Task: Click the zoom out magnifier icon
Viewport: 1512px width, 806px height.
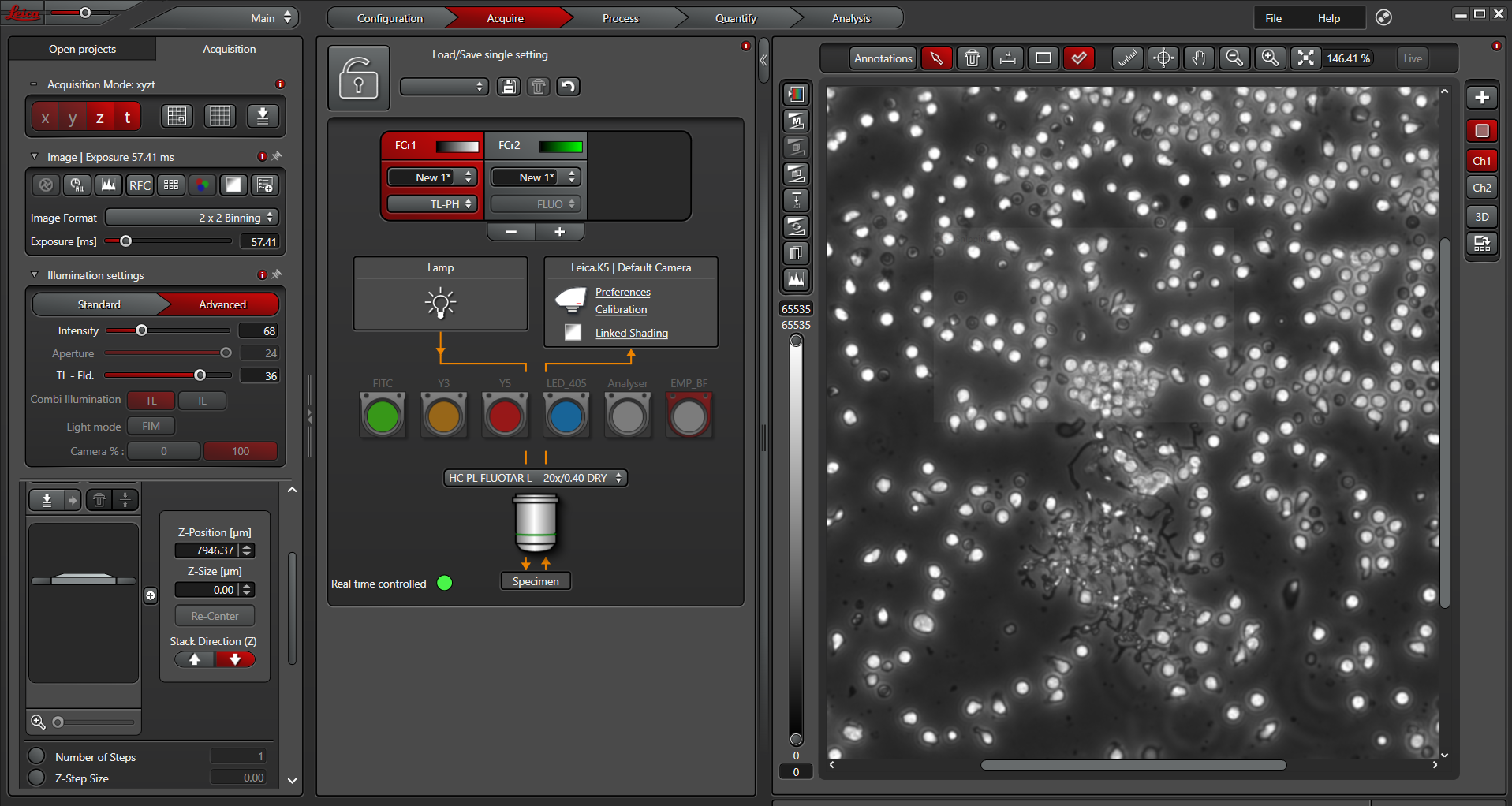Action: coord(1234,58)
